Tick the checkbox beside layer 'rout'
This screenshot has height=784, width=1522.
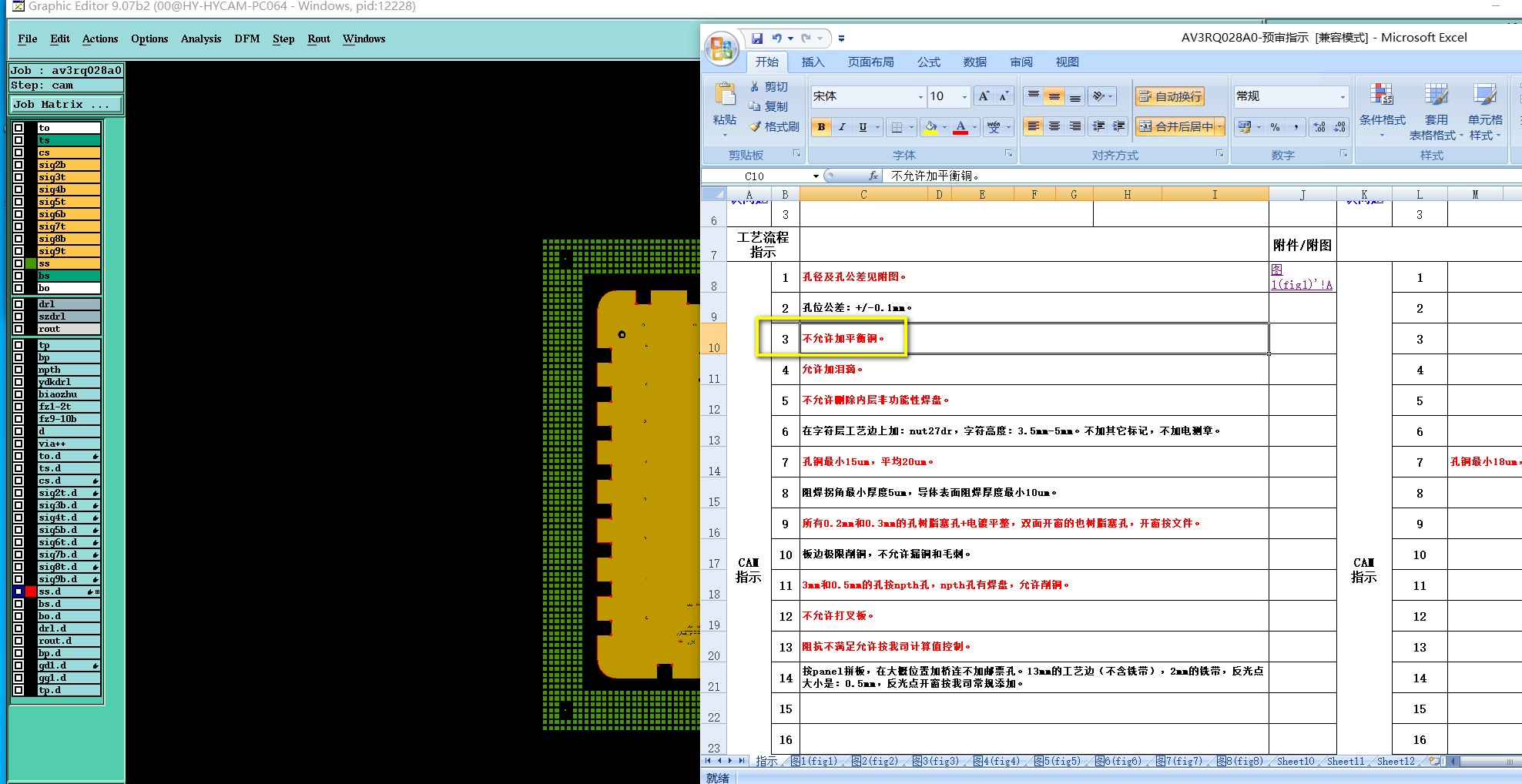18,329
